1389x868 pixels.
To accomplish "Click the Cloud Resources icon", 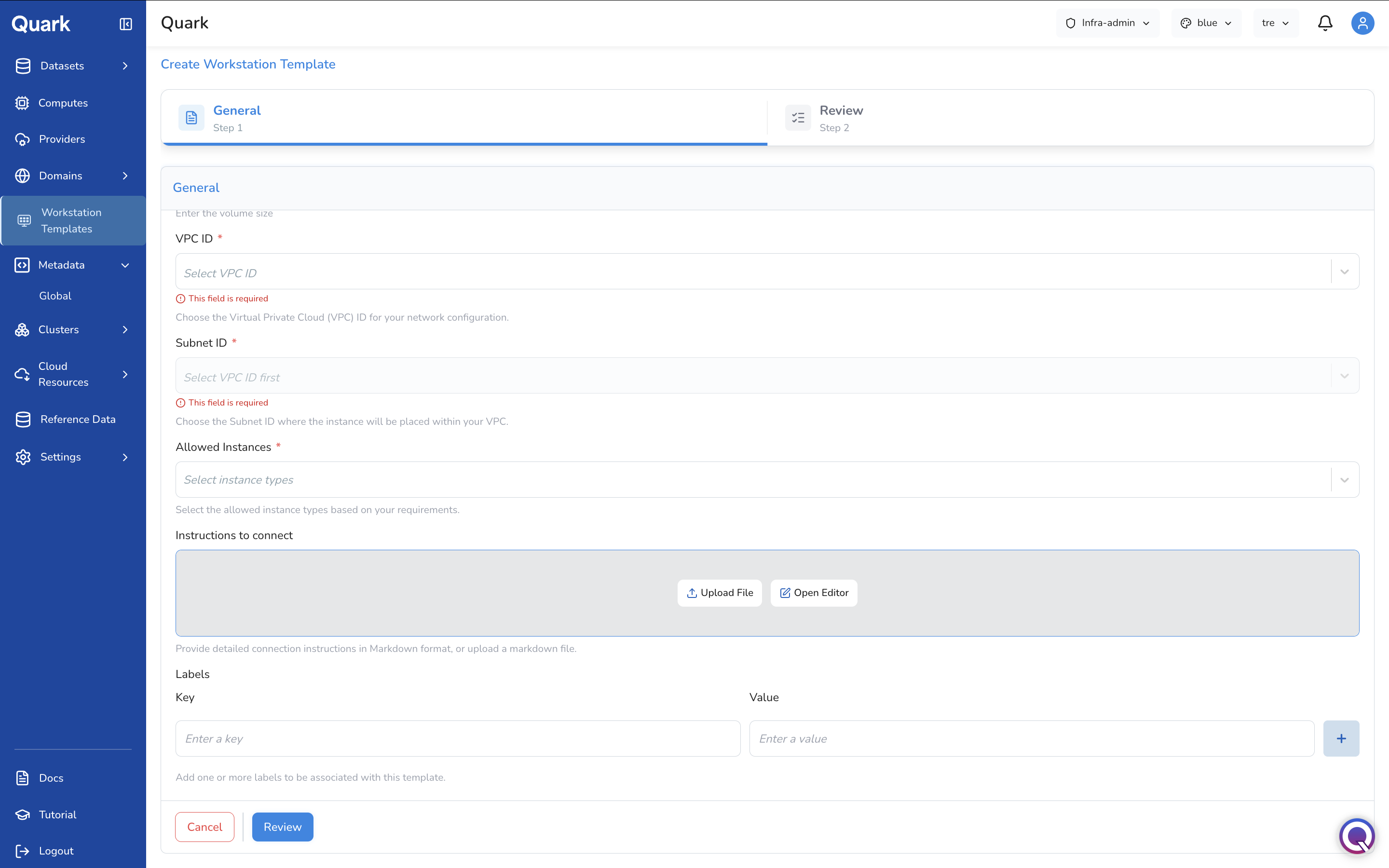I will click(22, 374).
